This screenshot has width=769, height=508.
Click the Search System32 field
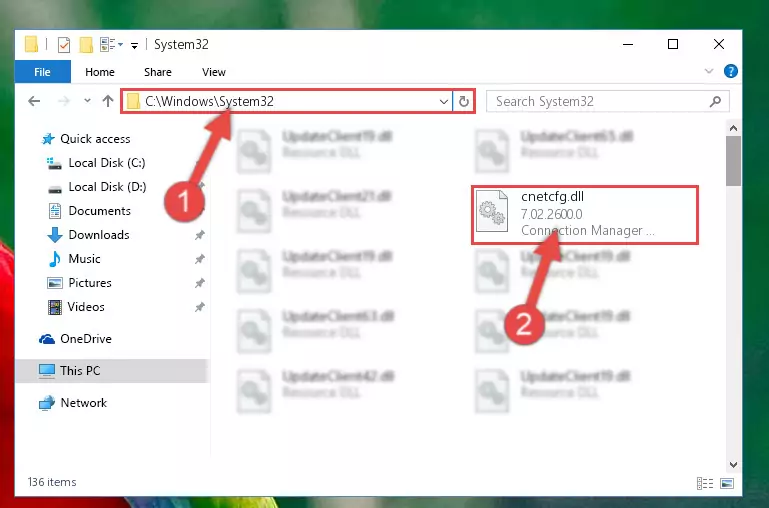[x=607, y=102]
